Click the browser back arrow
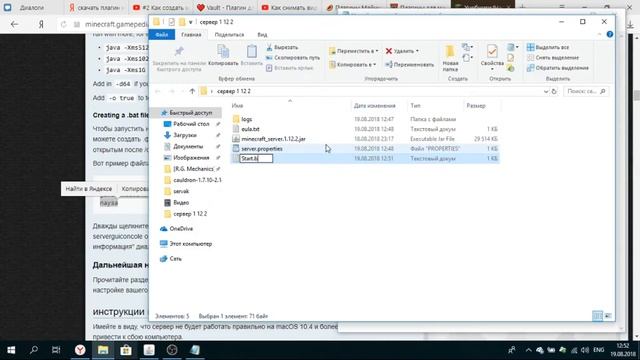Image resolution: width=640 pixels, height=360 pixels. coord(14,24)
